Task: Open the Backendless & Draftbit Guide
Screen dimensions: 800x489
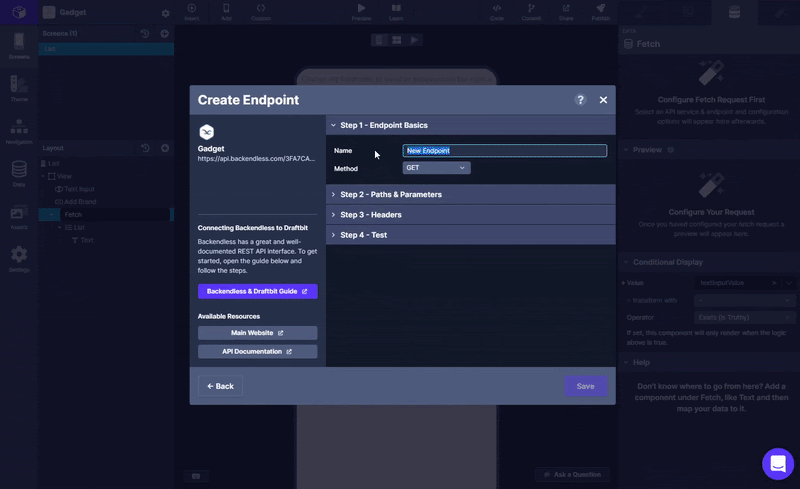Action: (x=257, y=292)
